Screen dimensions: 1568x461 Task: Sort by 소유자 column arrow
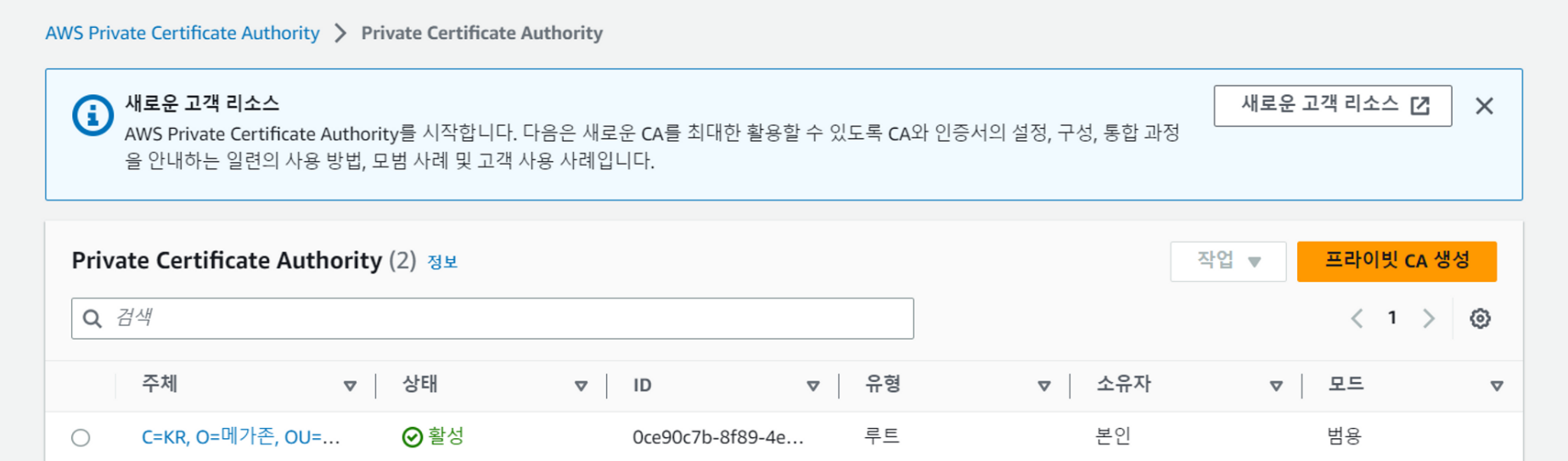click(1275, 385)
